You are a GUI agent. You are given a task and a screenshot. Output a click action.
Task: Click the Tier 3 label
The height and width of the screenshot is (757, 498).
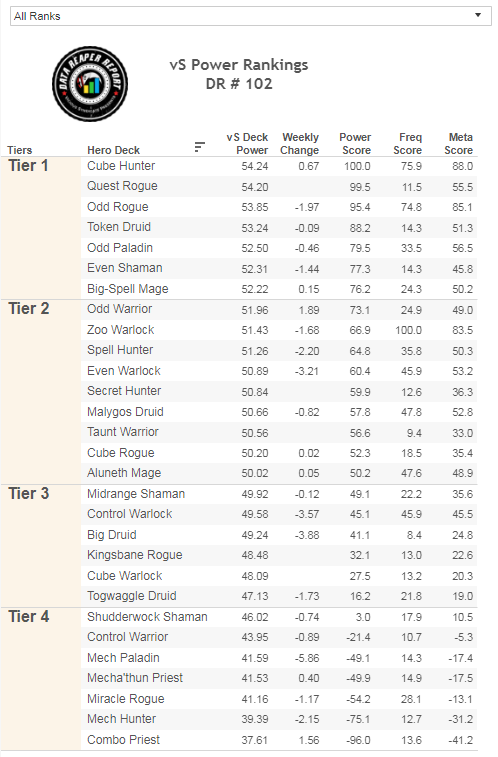28,493
